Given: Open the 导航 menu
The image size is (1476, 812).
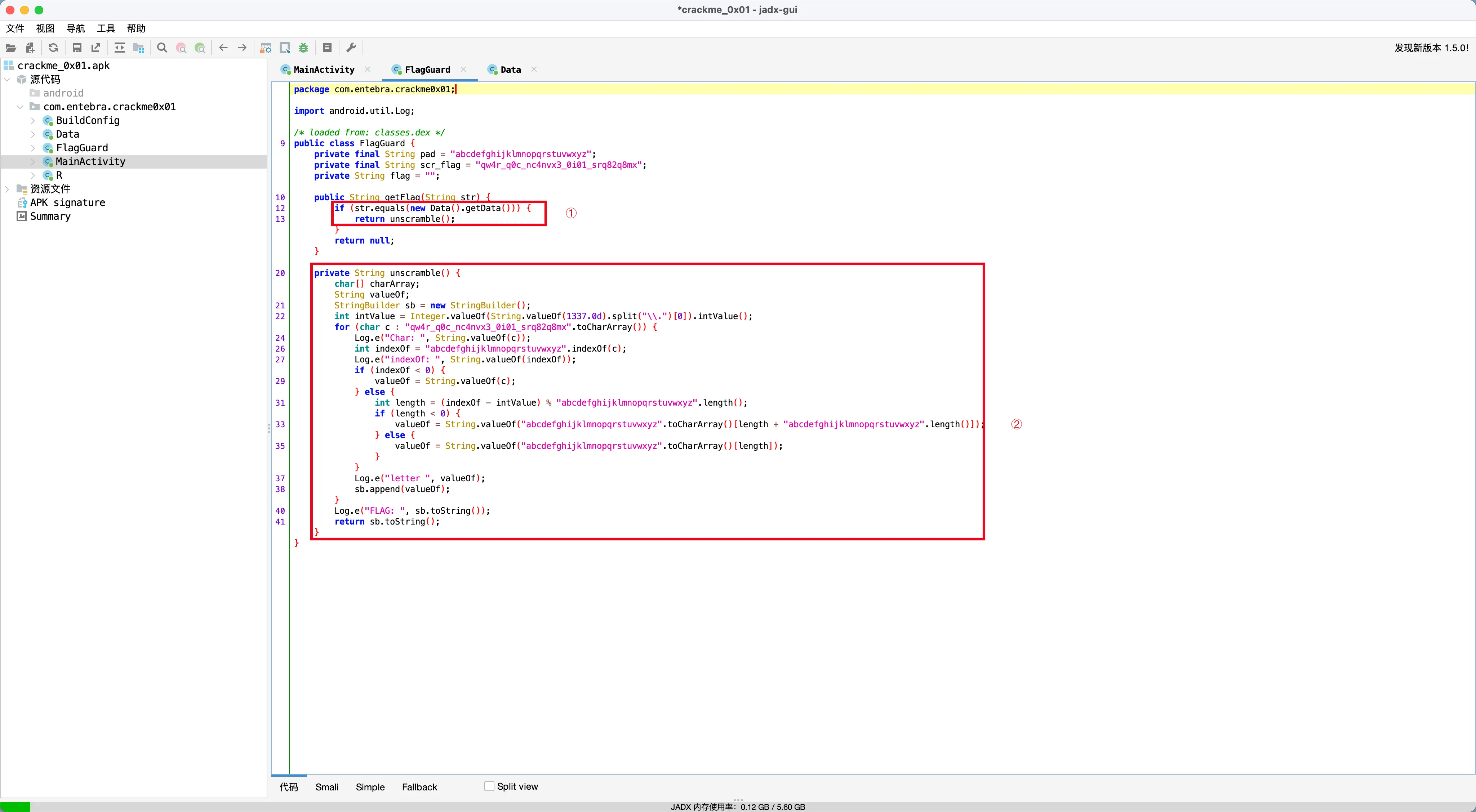Looking at the screenshot, I should pos(75,28).
